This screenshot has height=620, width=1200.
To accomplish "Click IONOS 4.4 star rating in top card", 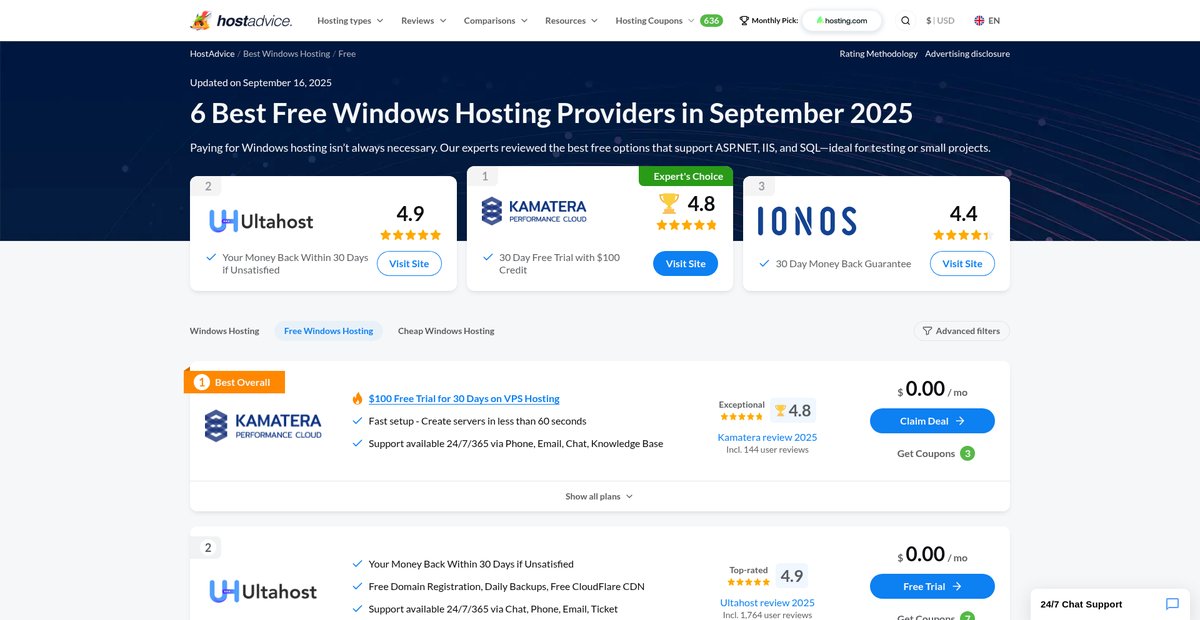I will pos(962,235).
